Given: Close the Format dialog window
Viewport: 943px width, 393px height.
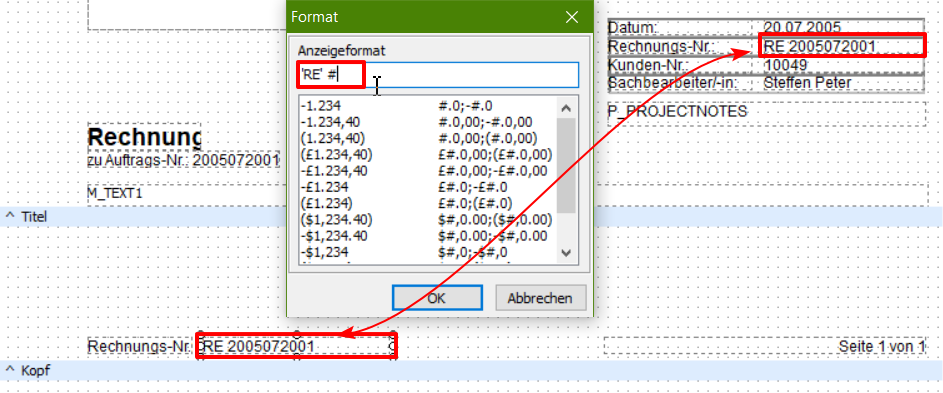Looking at the screenshot, I should pyautogui.click(x=571, y=17).
